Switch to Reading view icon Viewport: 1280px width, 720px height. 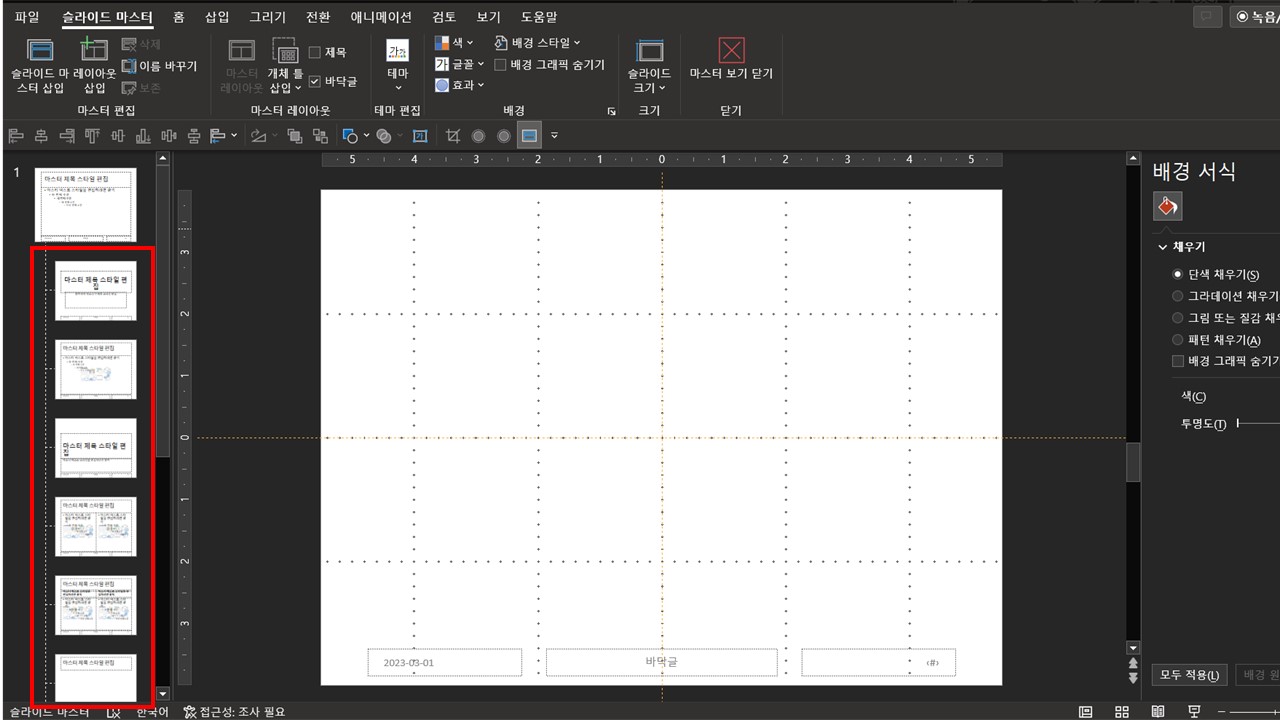point(1158,711)
